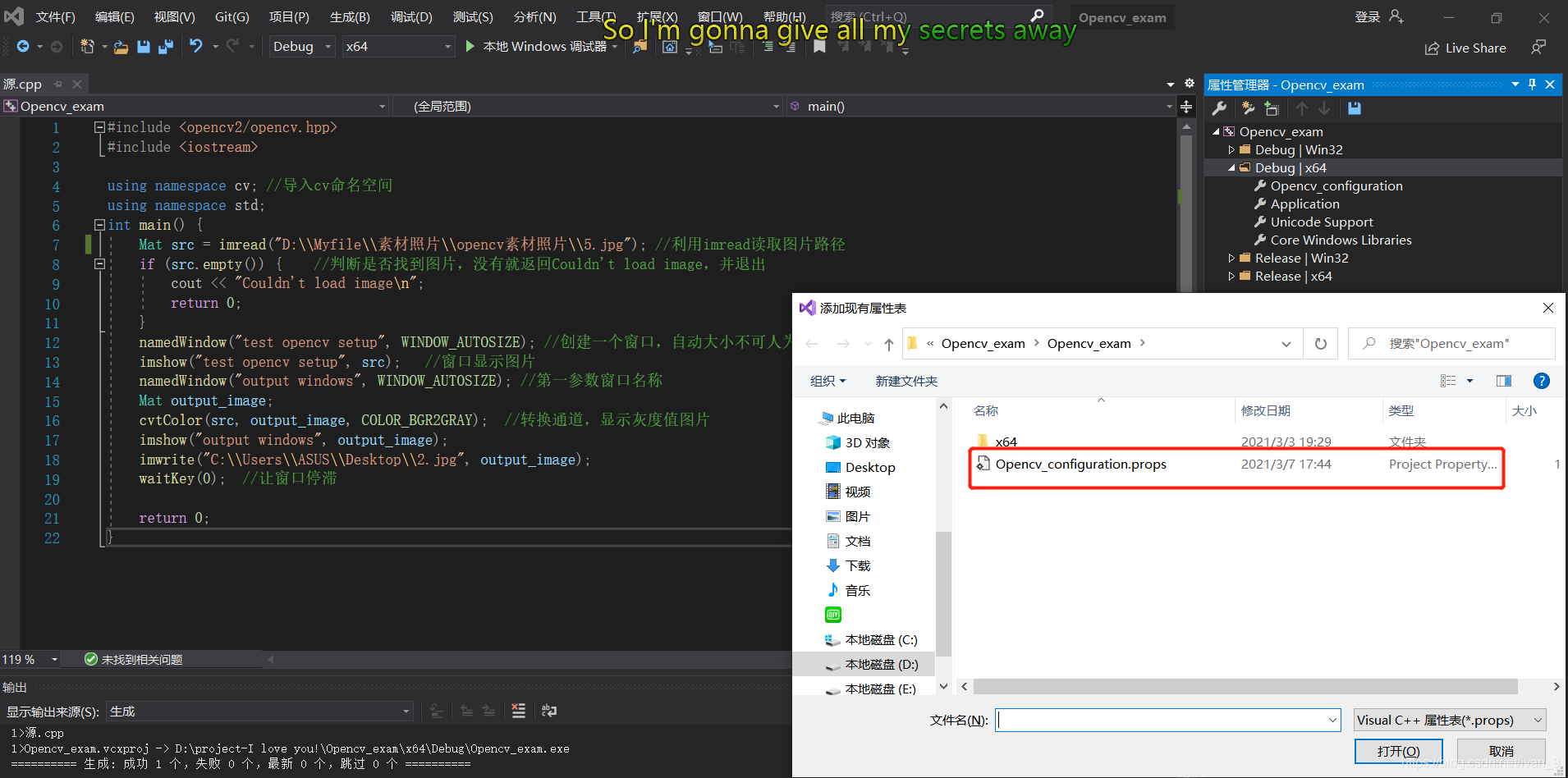The image size is (1568, 778).
Task: Click the 文件名 filename input field
Action: point(1161,721)
